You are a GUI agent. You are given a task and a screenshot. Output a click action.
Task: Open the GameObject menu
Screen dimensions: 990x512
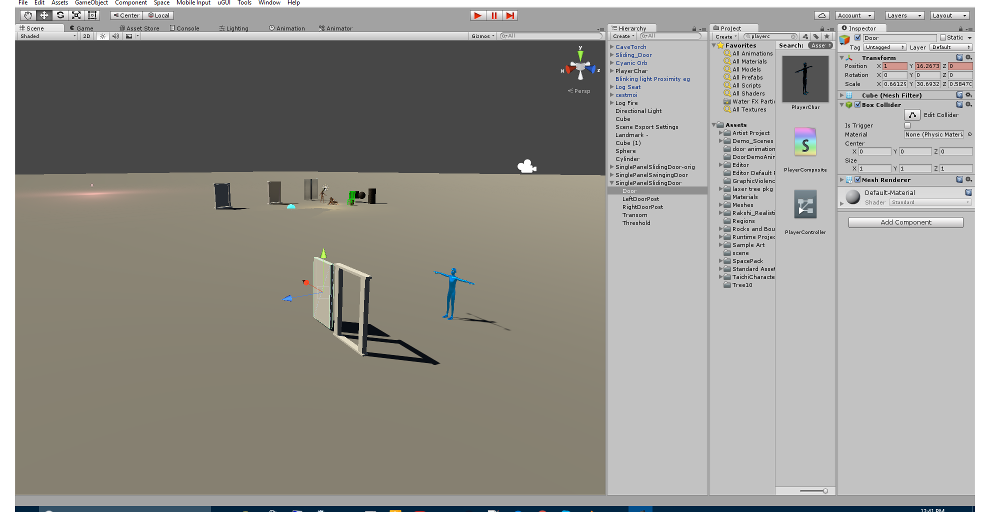[x=92, y=3]
